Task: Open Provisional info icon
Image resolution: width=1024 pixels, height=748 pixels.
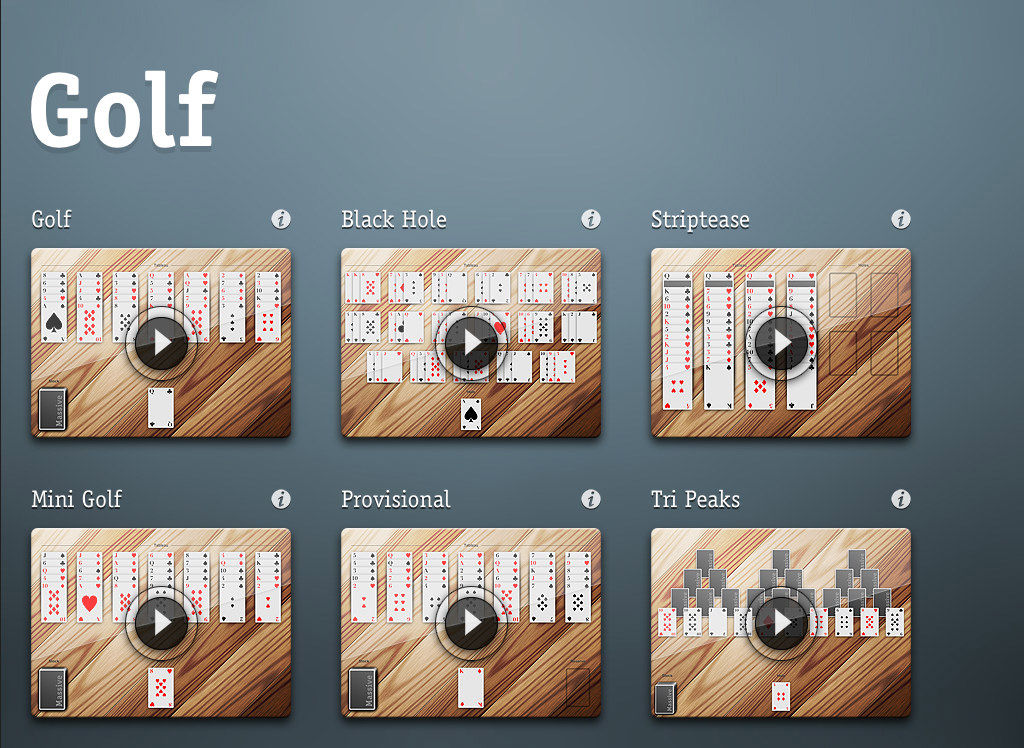Action: [591, 499]
